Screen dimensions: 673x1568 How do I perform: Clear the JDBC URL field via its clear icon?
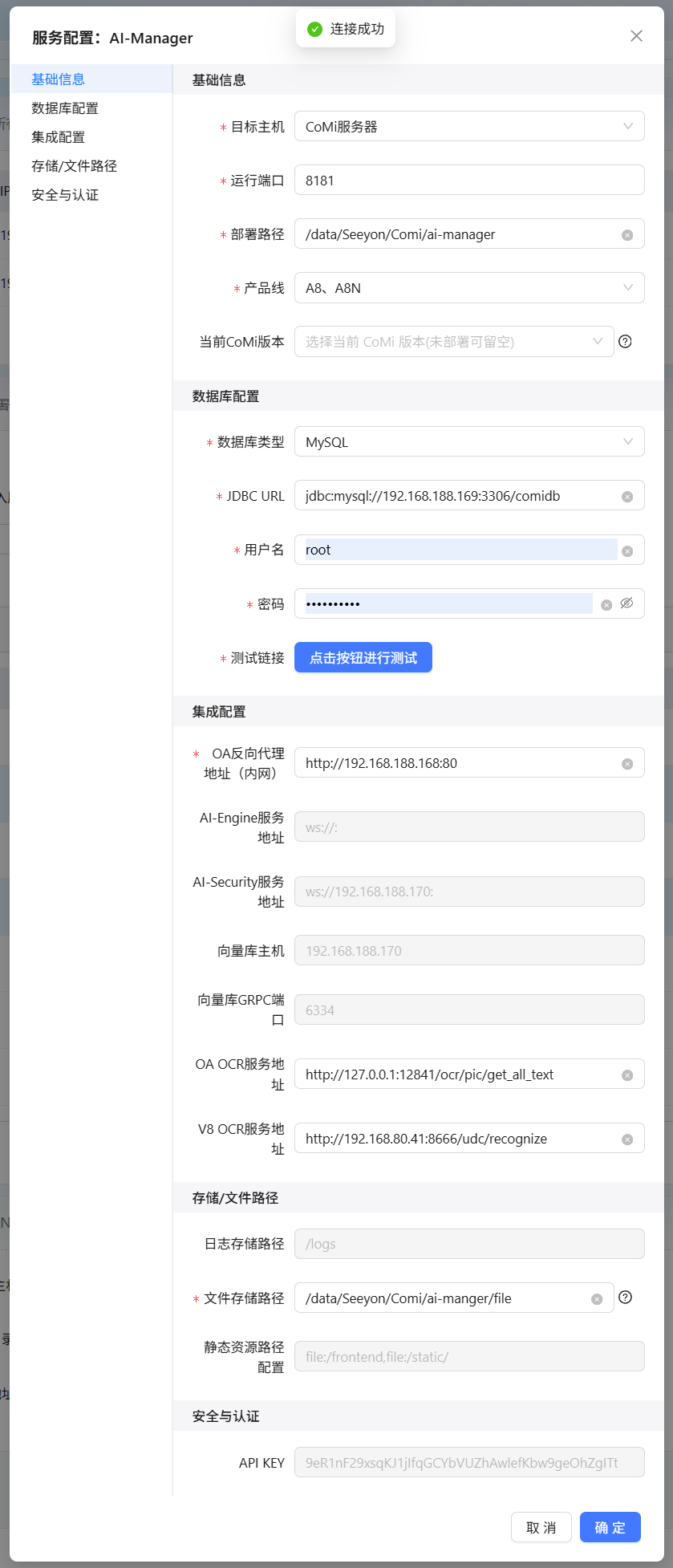(x=627, y=497)
